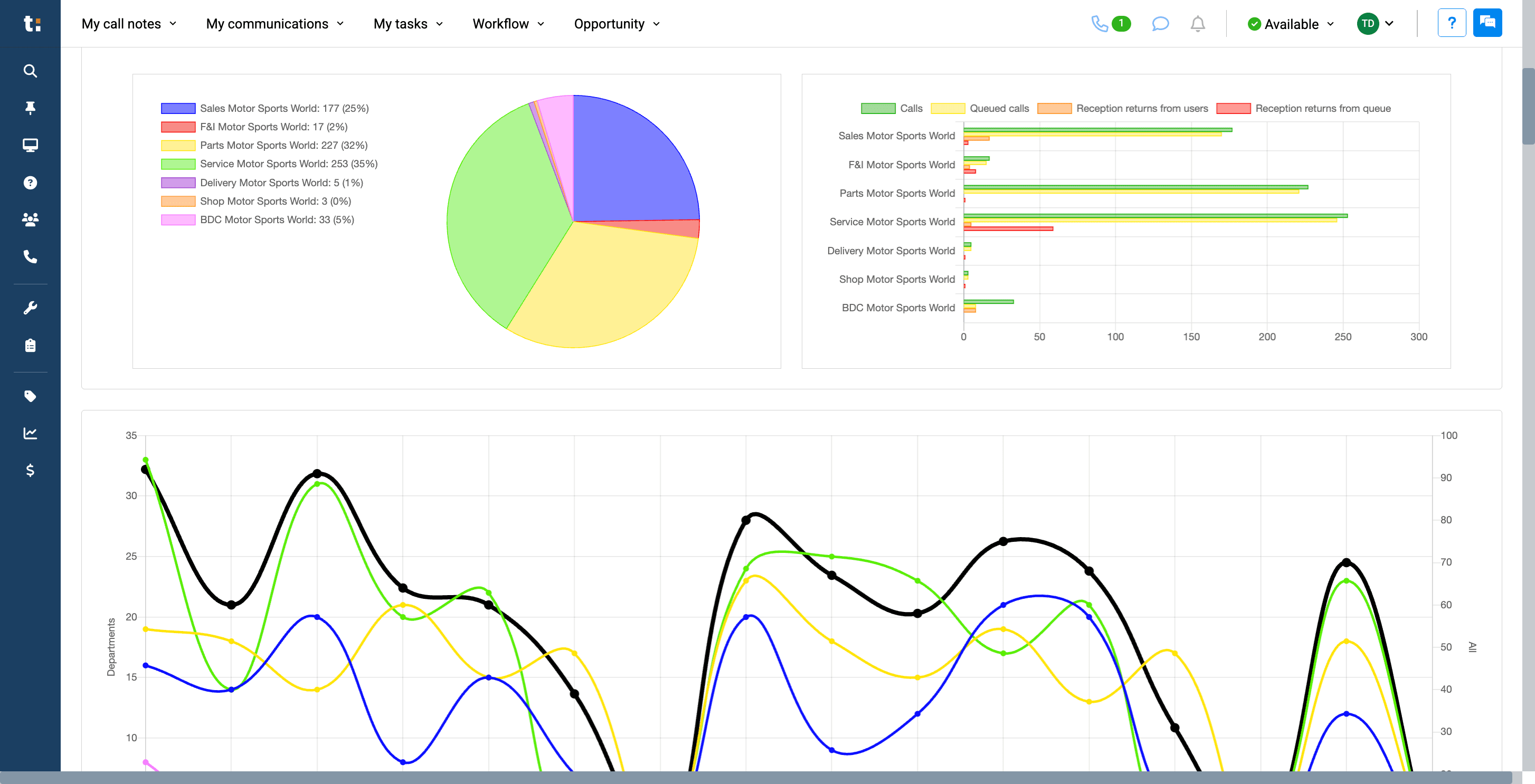Open the chat bubble messages icon
This screenshot has width=1535, height=784.
(1160, 24)
